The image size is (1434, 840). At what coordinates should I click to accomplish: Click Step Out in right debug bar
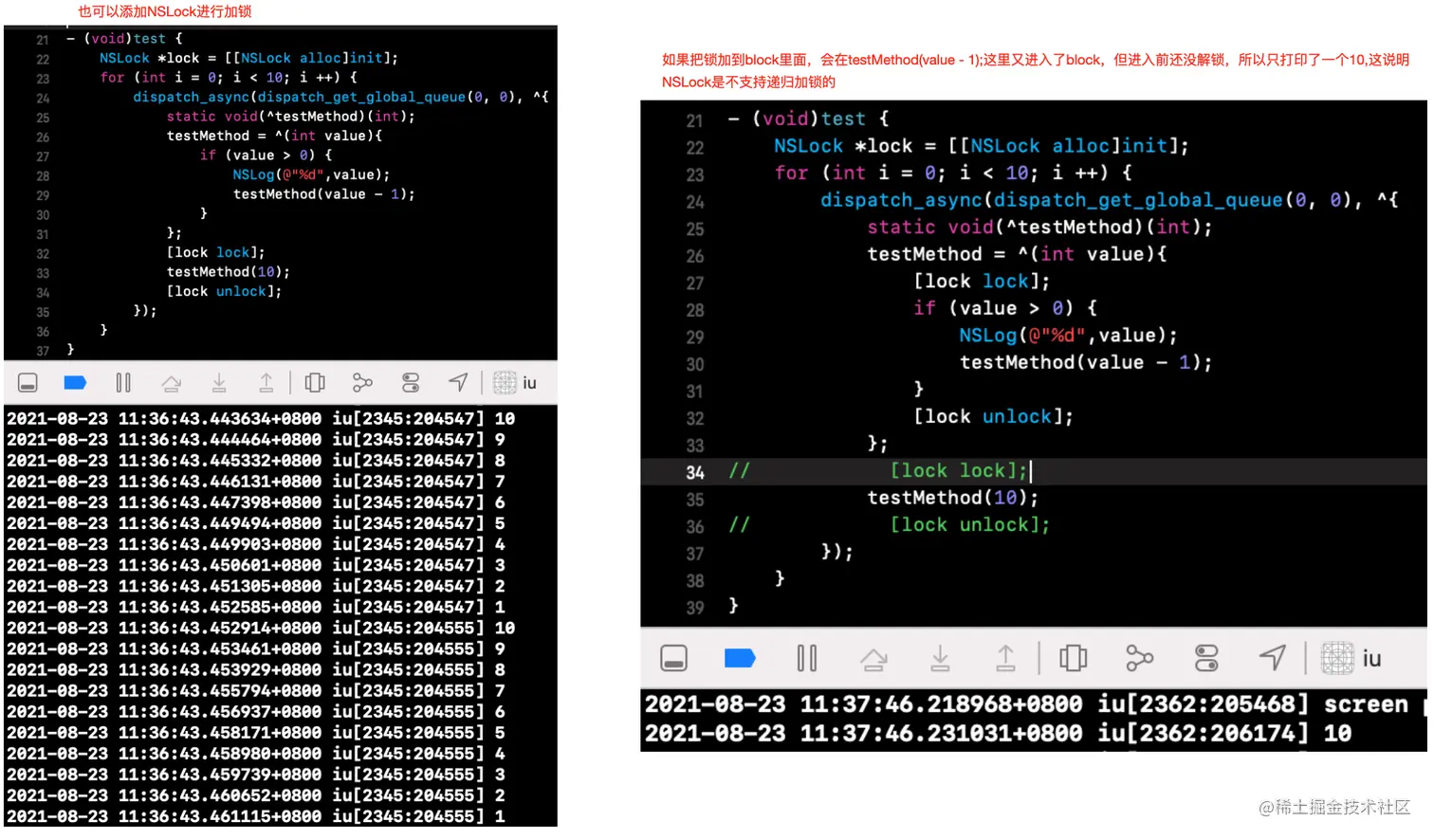1006,658
